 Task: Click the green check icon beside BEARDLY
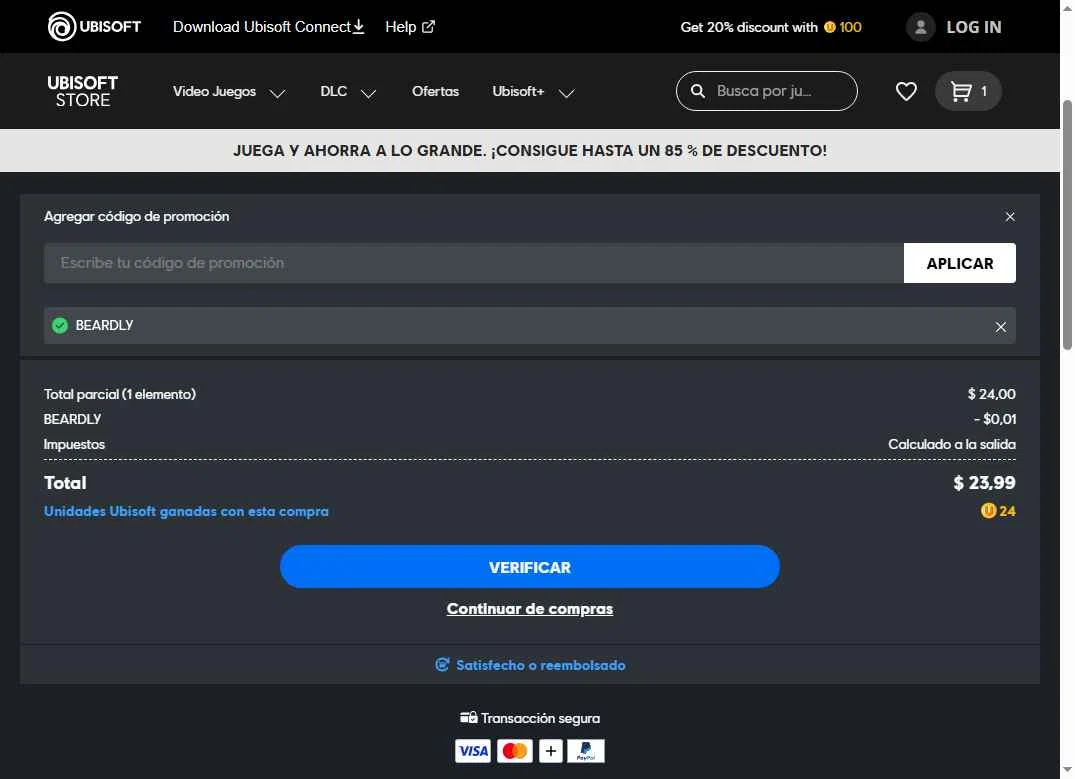(60, 326)
